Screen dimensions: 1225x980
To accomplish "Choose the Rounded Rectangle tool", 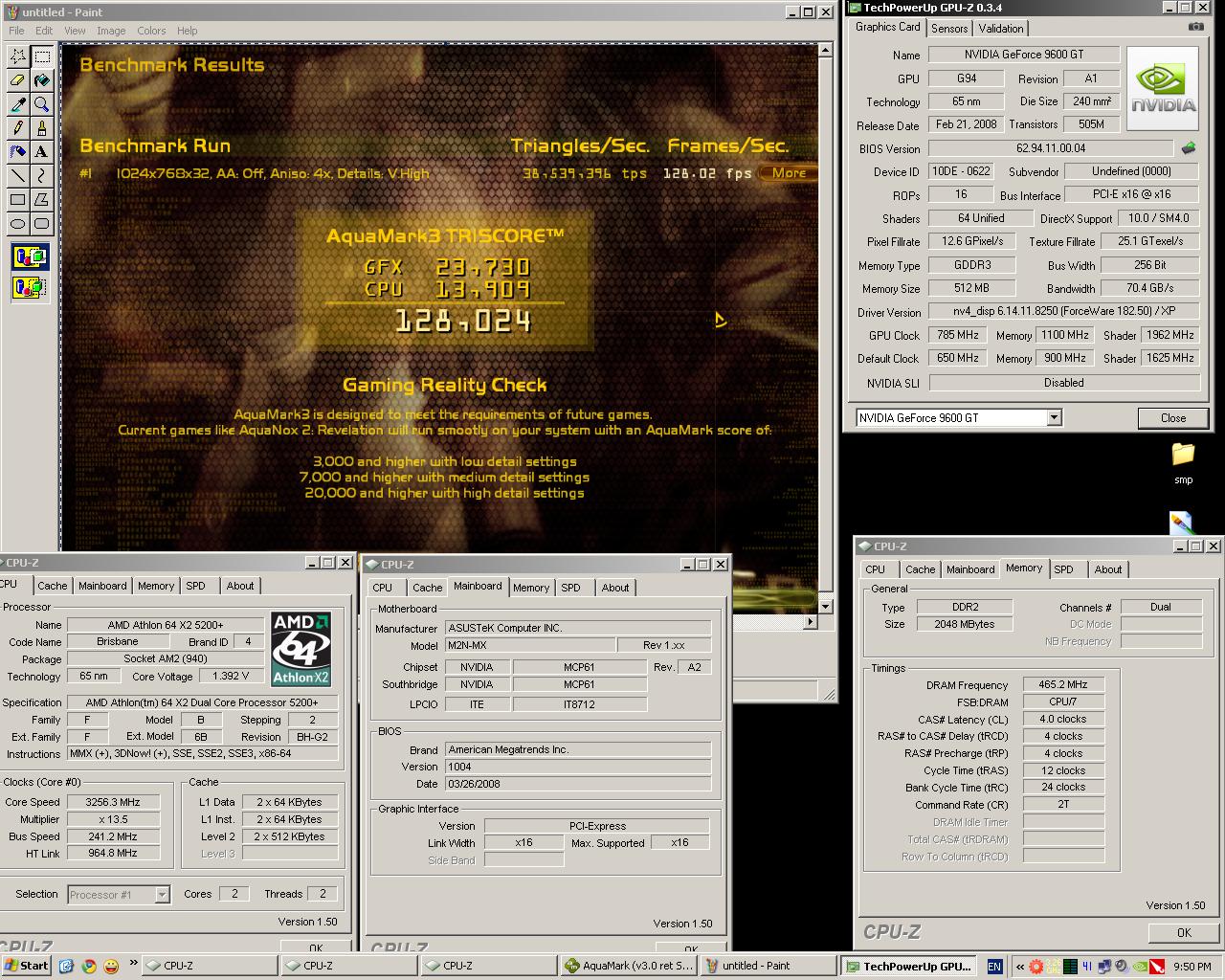I will tap(42, 224).
